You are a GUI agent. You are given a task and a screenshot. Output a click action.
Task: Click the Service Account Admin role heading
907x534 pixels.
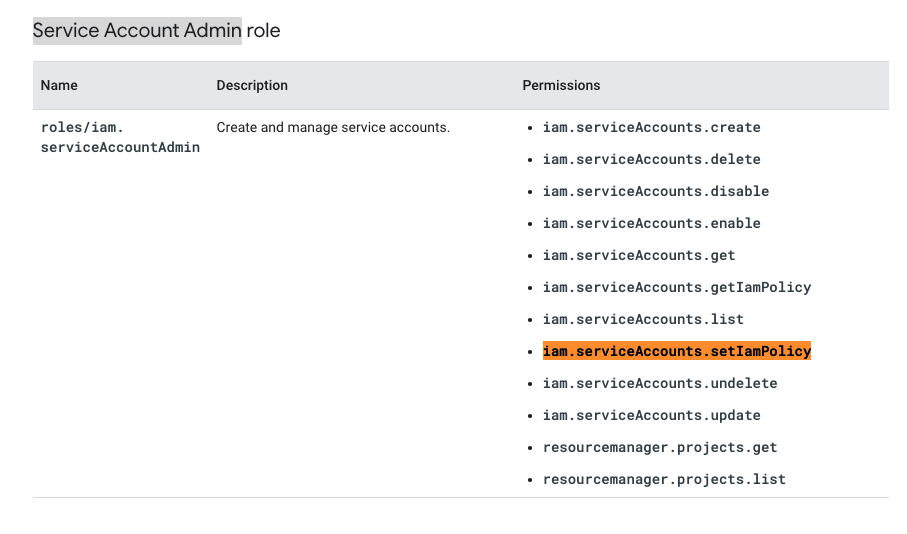pyautogui.click(x=156, y=31)
